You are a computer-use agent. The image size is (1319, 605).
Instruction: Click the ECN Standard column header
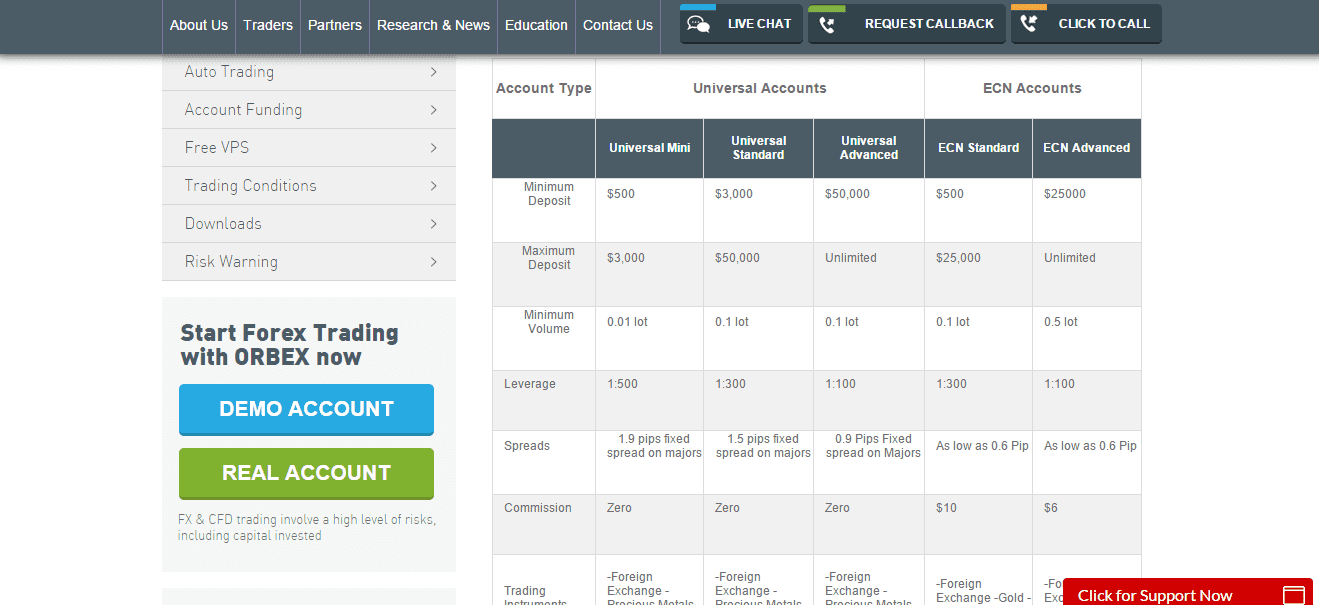pyautogui.click(x=979, y=148)
